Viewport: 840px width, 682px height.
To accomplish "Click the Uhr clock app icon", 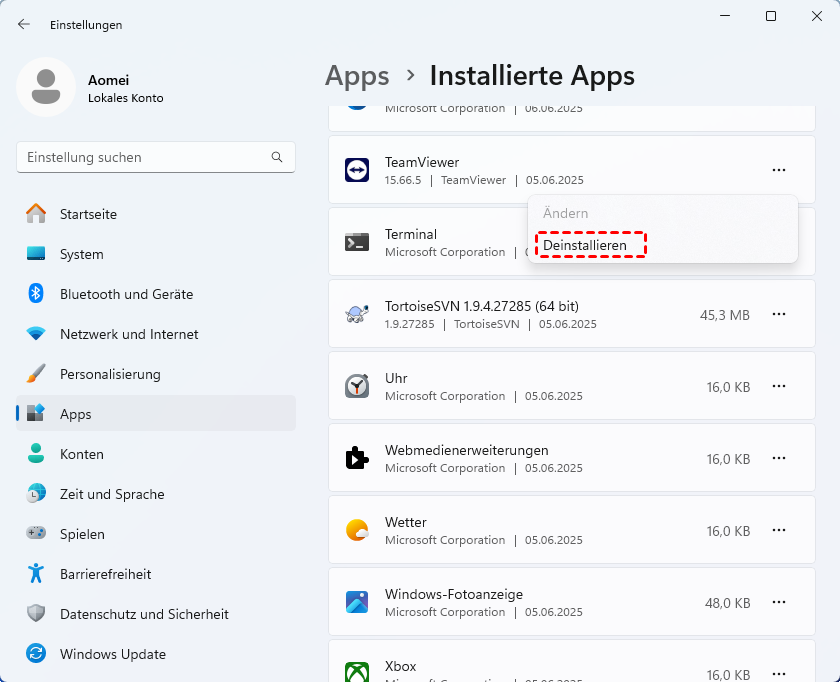I will pos(357,387).
